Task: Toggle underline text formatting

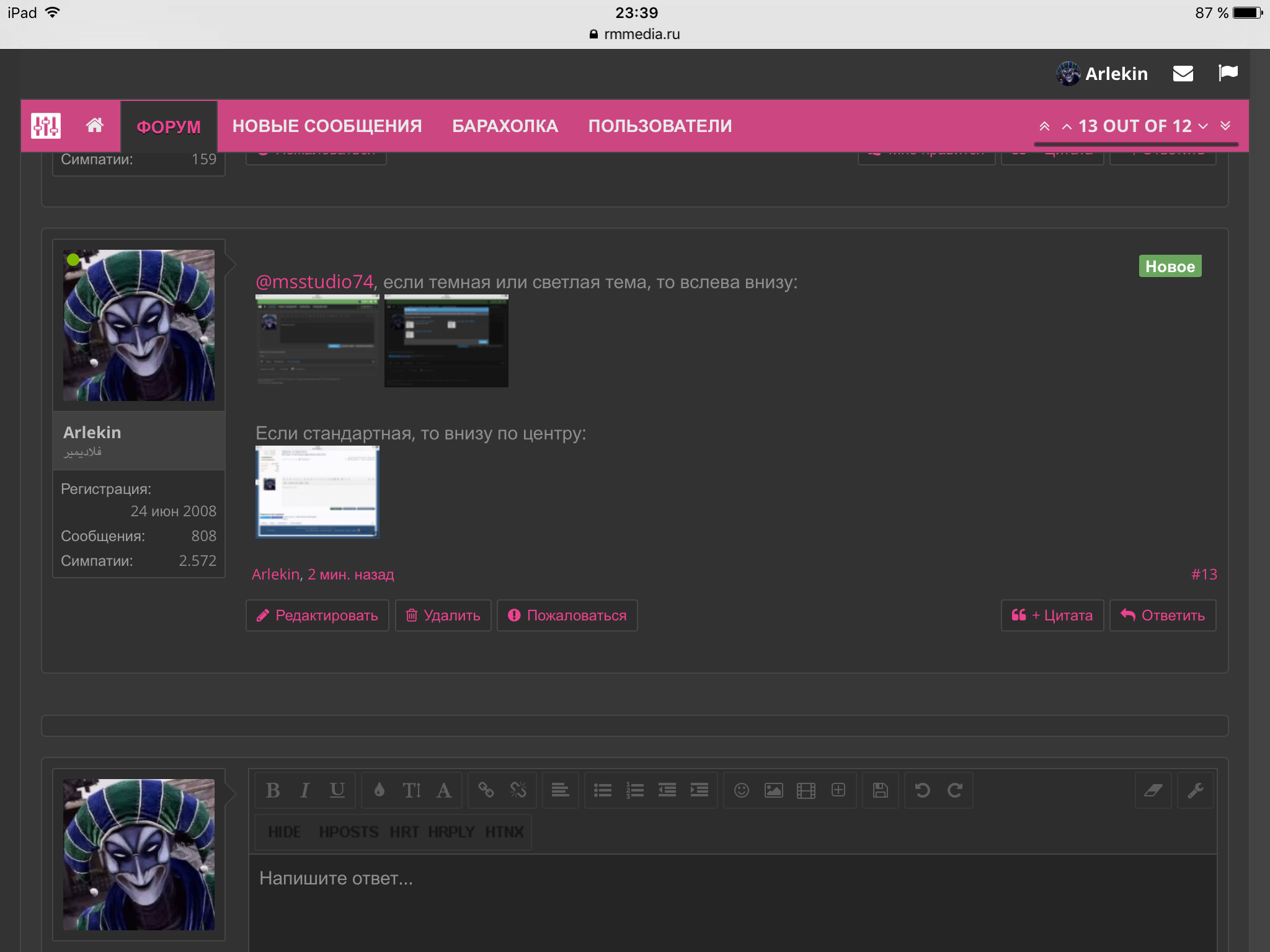Action: [337, 790]
